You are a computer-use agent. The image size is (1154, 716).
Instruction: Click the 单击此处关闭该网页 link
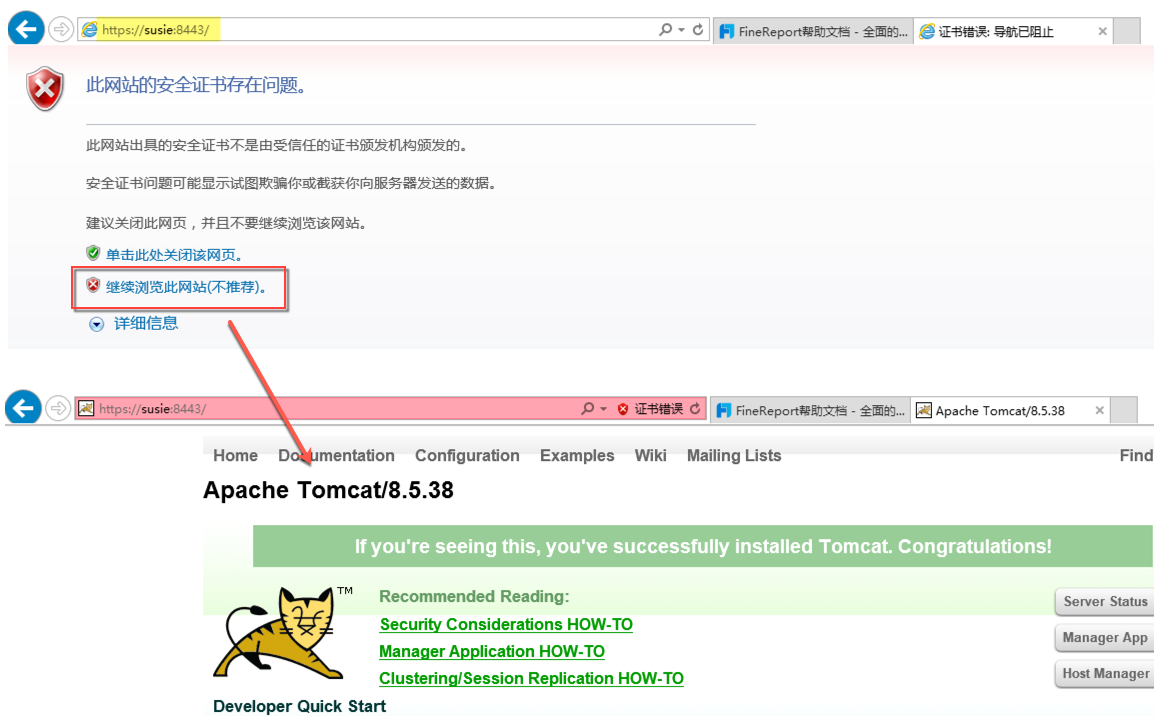coord(174,255)
